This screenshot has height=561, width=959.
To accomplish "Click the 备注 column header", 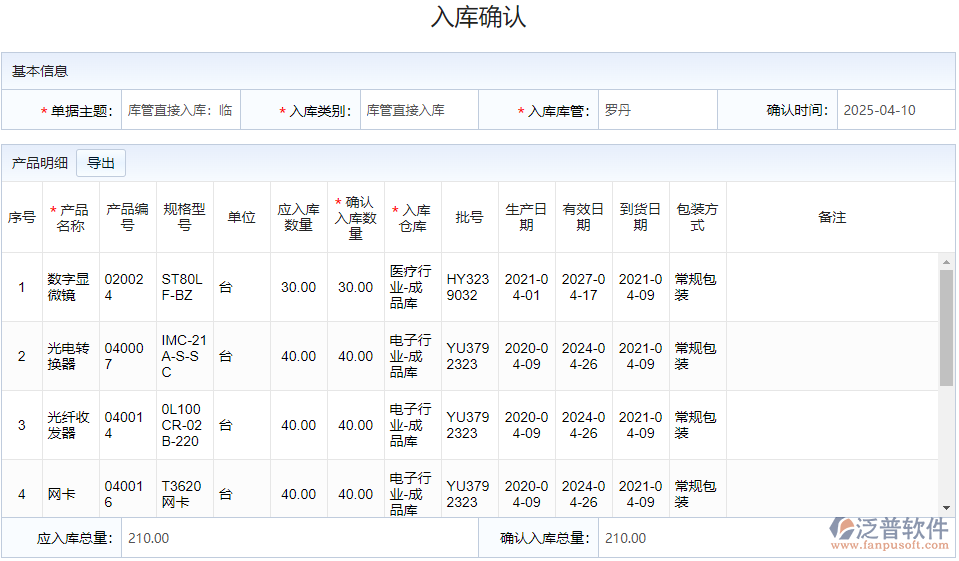I will [x=832, y=217].
